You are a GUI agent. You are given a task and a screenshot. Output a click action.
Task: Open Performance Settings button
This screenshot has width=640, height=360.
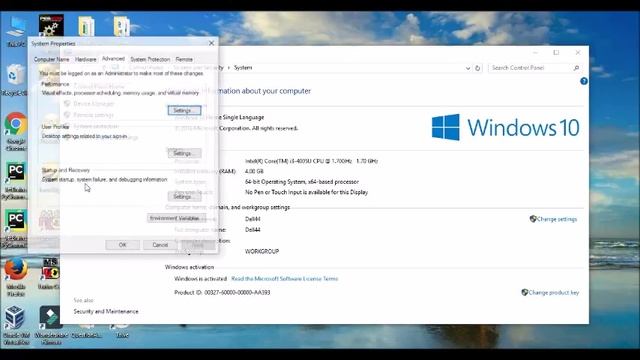[x=184, y=111]
